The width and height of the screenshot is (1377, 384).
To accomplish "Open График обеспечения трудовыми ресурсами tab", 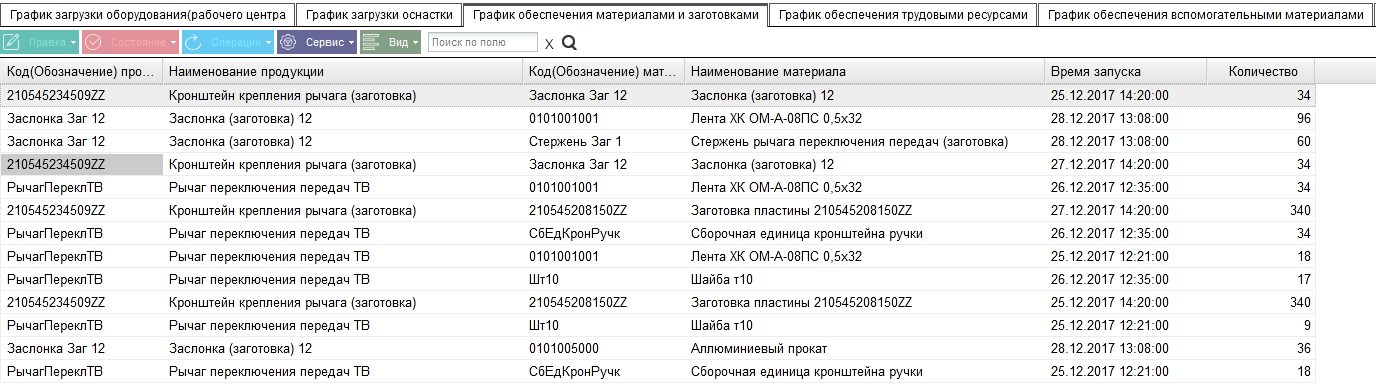I will (x=902, y=15).
